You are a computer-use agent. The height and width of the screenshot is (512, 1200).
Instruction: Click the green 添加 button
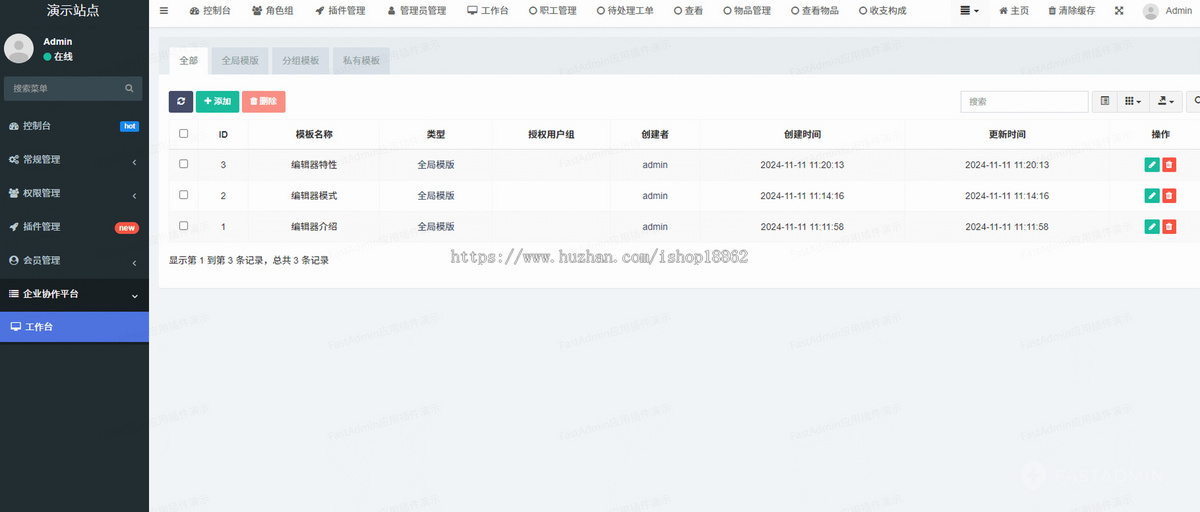point(217,101)
